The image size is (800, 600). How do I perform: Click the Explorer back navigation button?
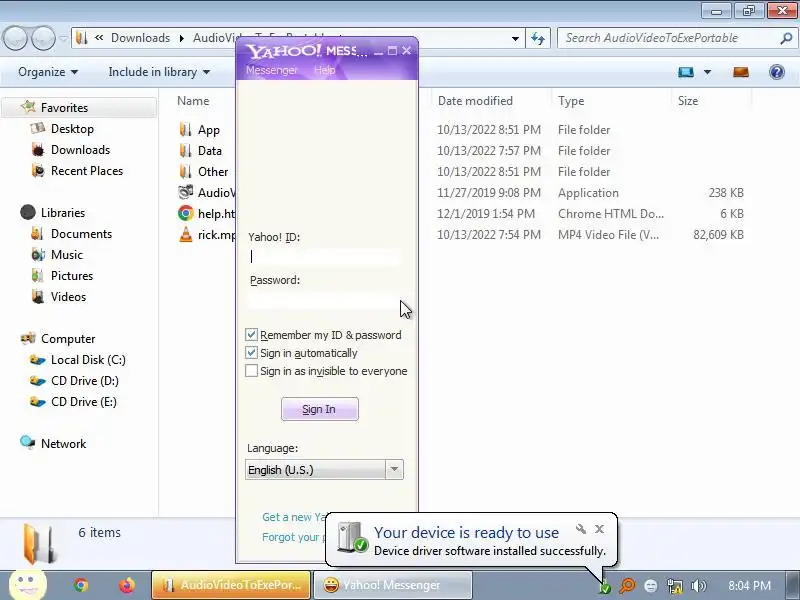pos(15,38)
